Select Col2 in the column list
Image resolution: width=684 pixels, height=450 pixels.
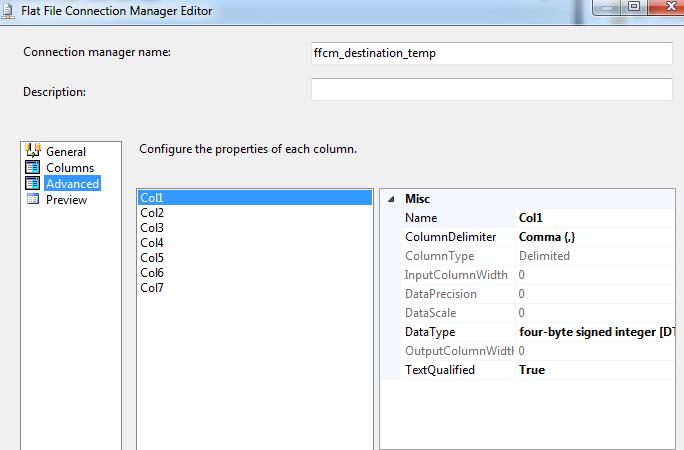click(152, 213)
